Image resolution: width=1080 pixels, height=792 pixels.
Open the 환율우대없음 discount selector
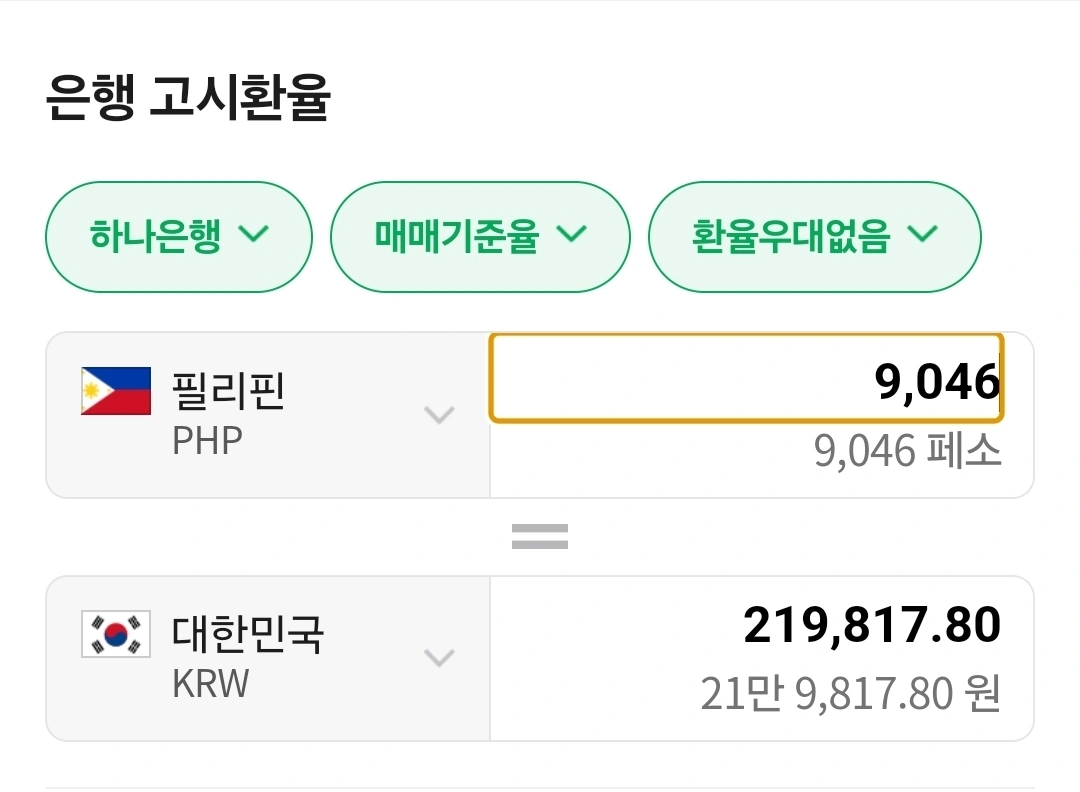[814, 237]
